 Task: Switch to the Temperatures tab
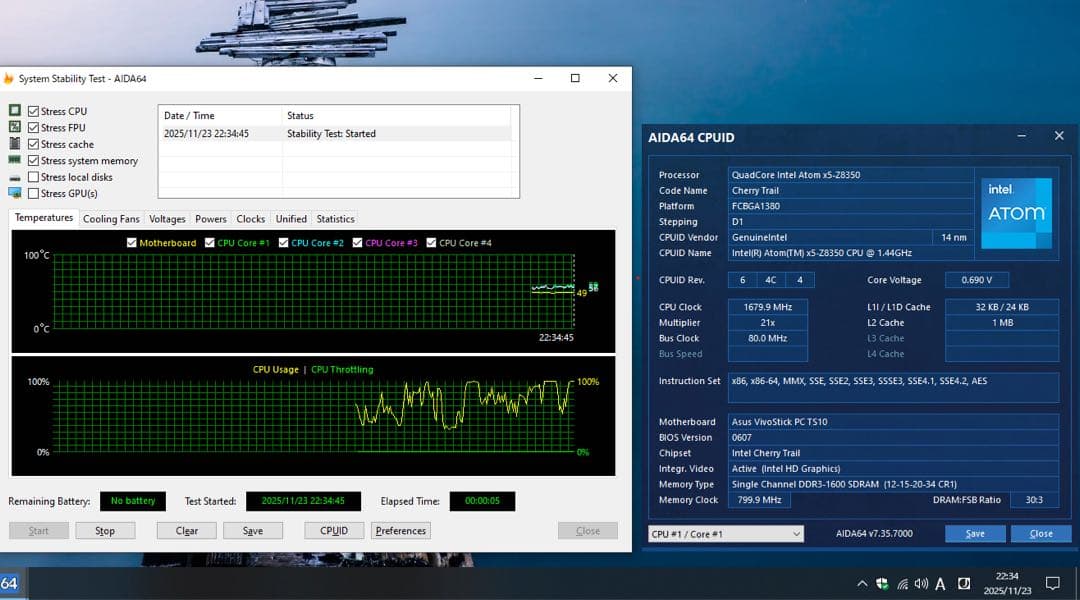click(x=43, y=218)
